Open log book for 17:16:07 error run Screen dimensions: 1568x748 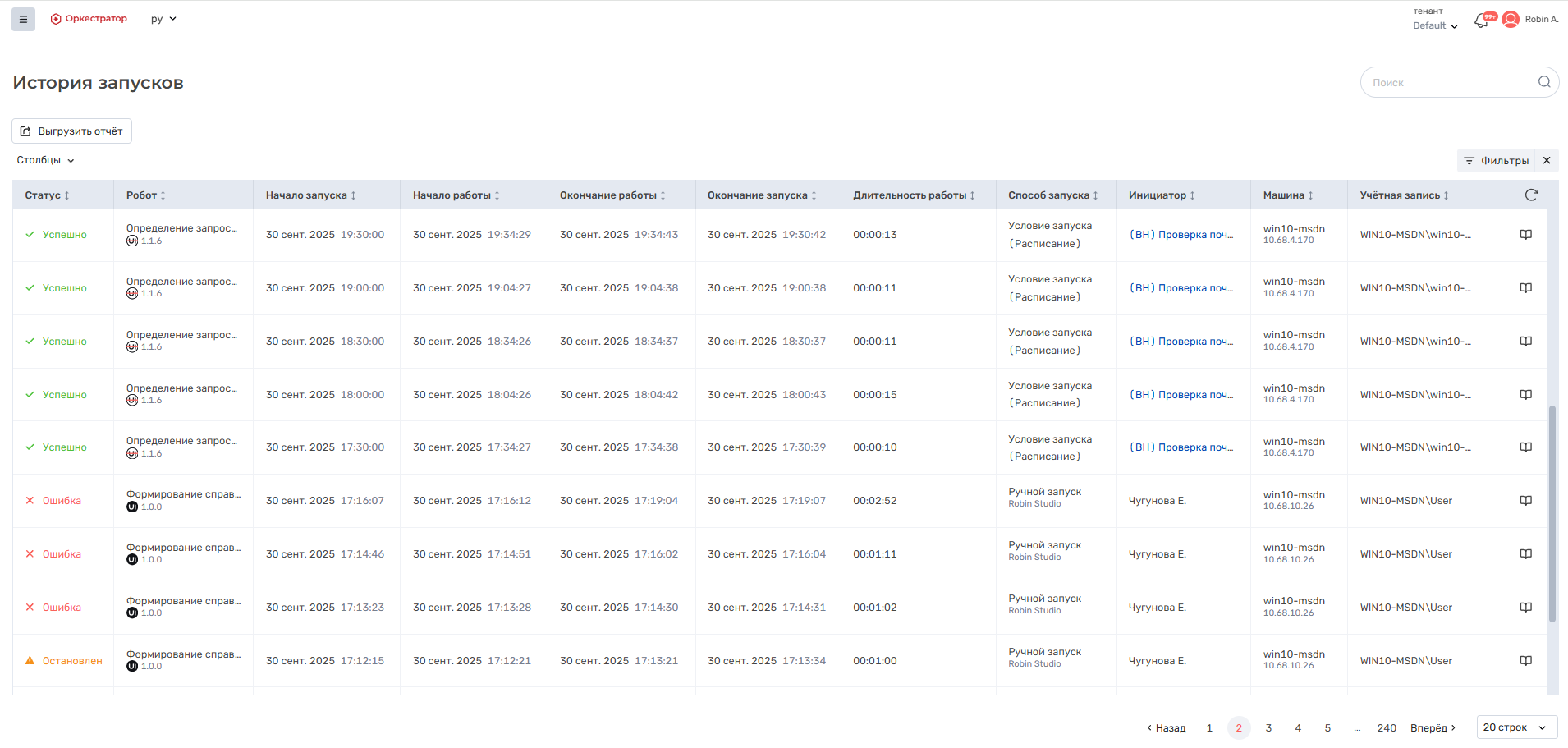tap(1525, 501)
